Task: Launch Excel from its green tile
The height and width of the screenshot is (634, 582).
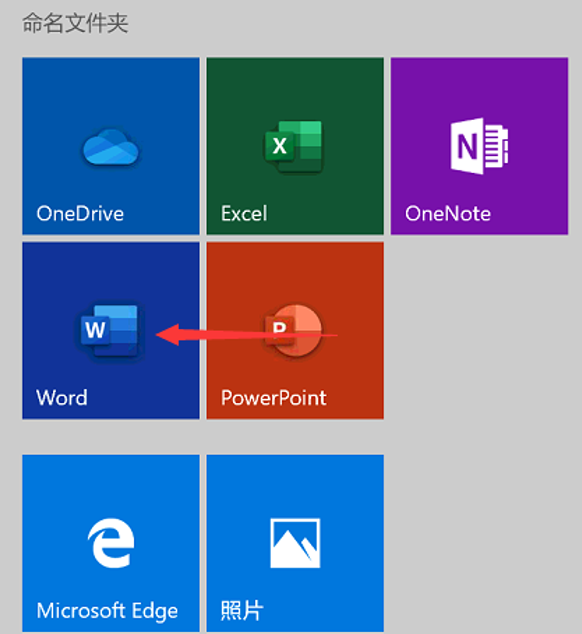Action: point(295,146)
